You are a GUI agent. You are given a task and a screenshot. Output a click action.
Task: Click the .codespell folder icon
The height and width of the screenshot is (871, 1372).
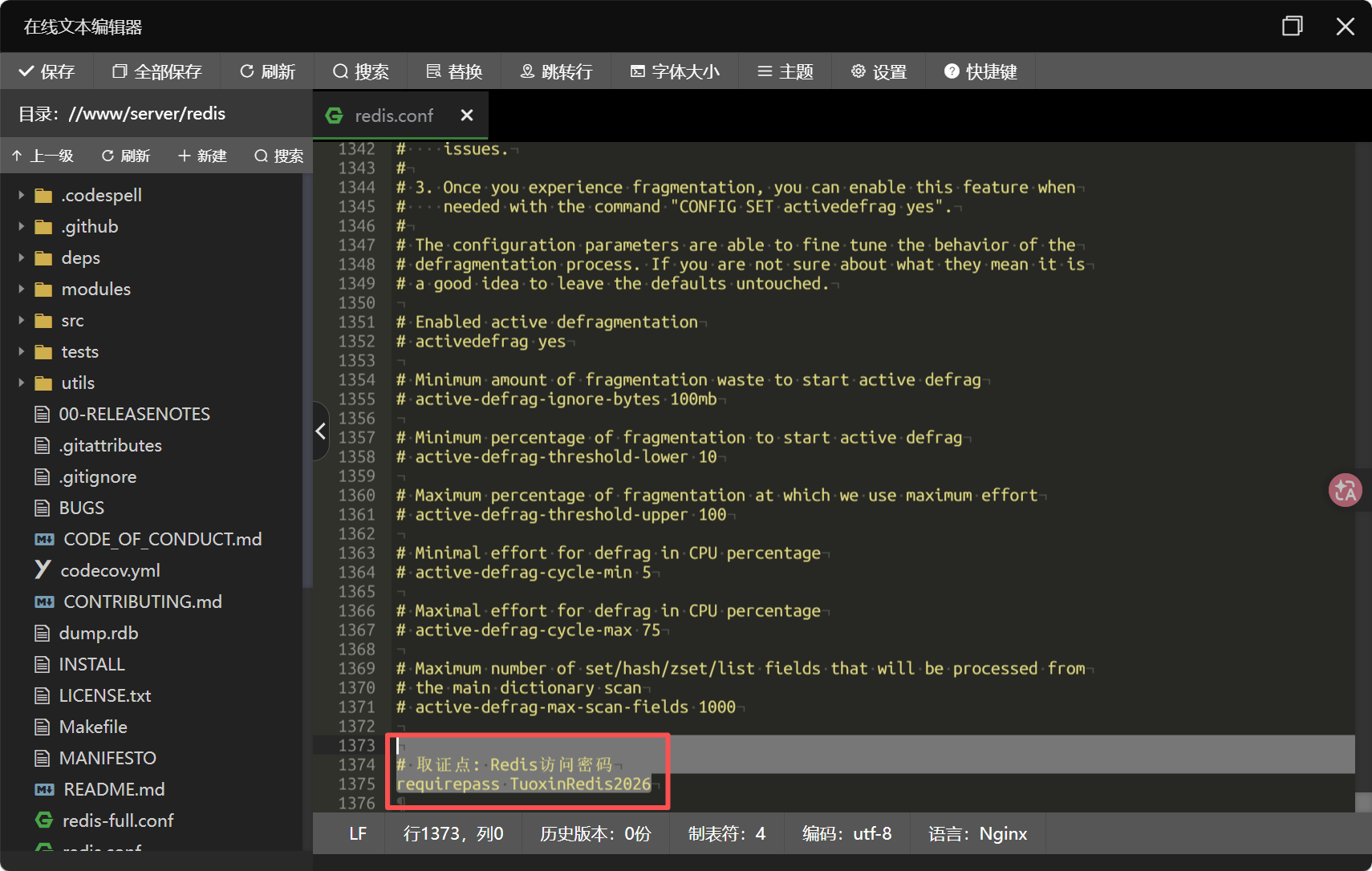coord(43,196)
